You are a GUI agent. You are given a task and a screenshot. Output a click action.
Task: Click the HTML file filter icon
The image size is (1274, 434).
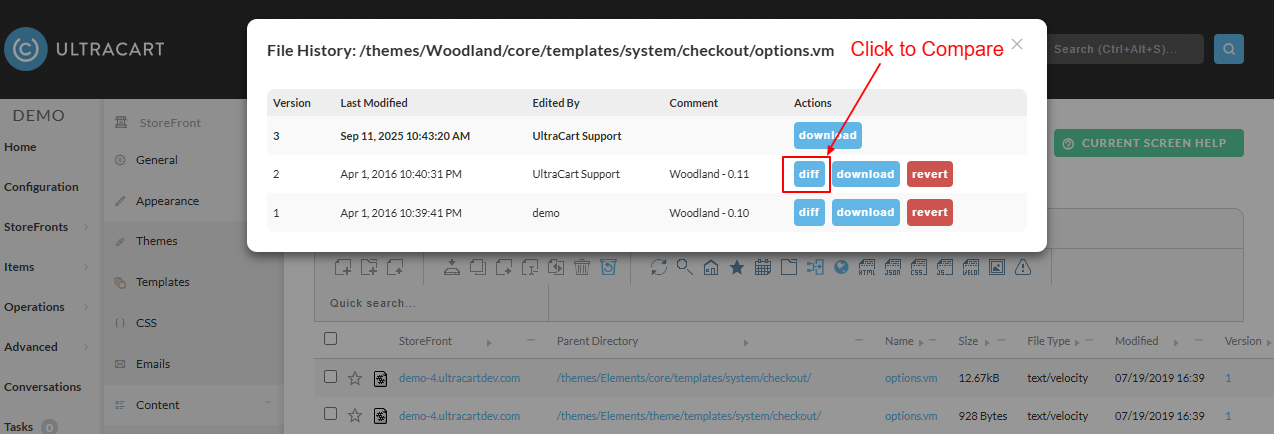867,267
